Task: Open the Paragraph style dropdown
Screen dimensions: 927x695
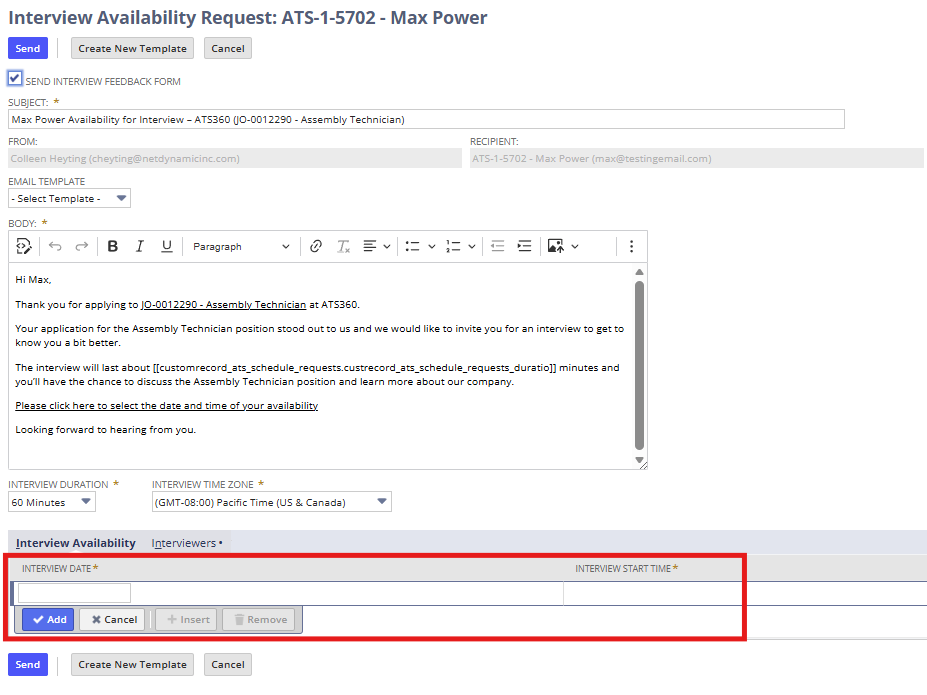Action: (241, 246)
